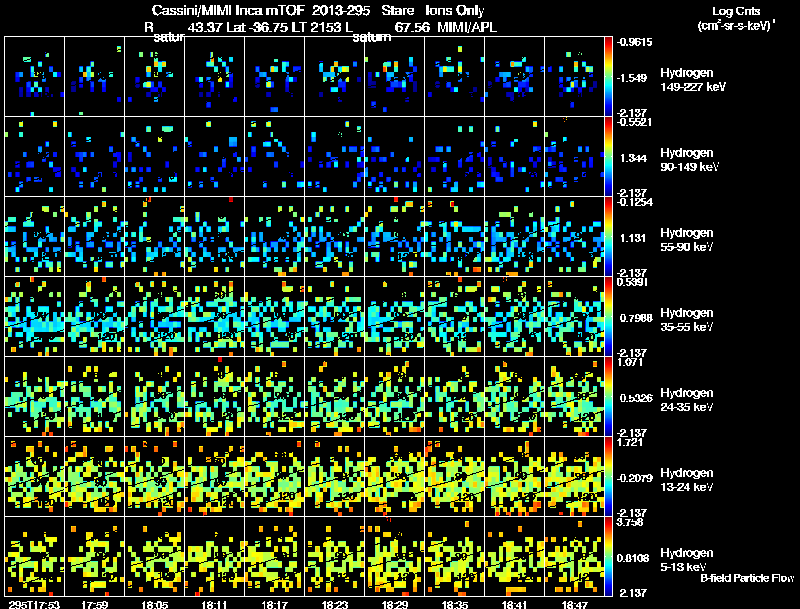Click the 18:05 time label on the axis
This screenshot has height=609, width=800.
click(x=153, y=604)
